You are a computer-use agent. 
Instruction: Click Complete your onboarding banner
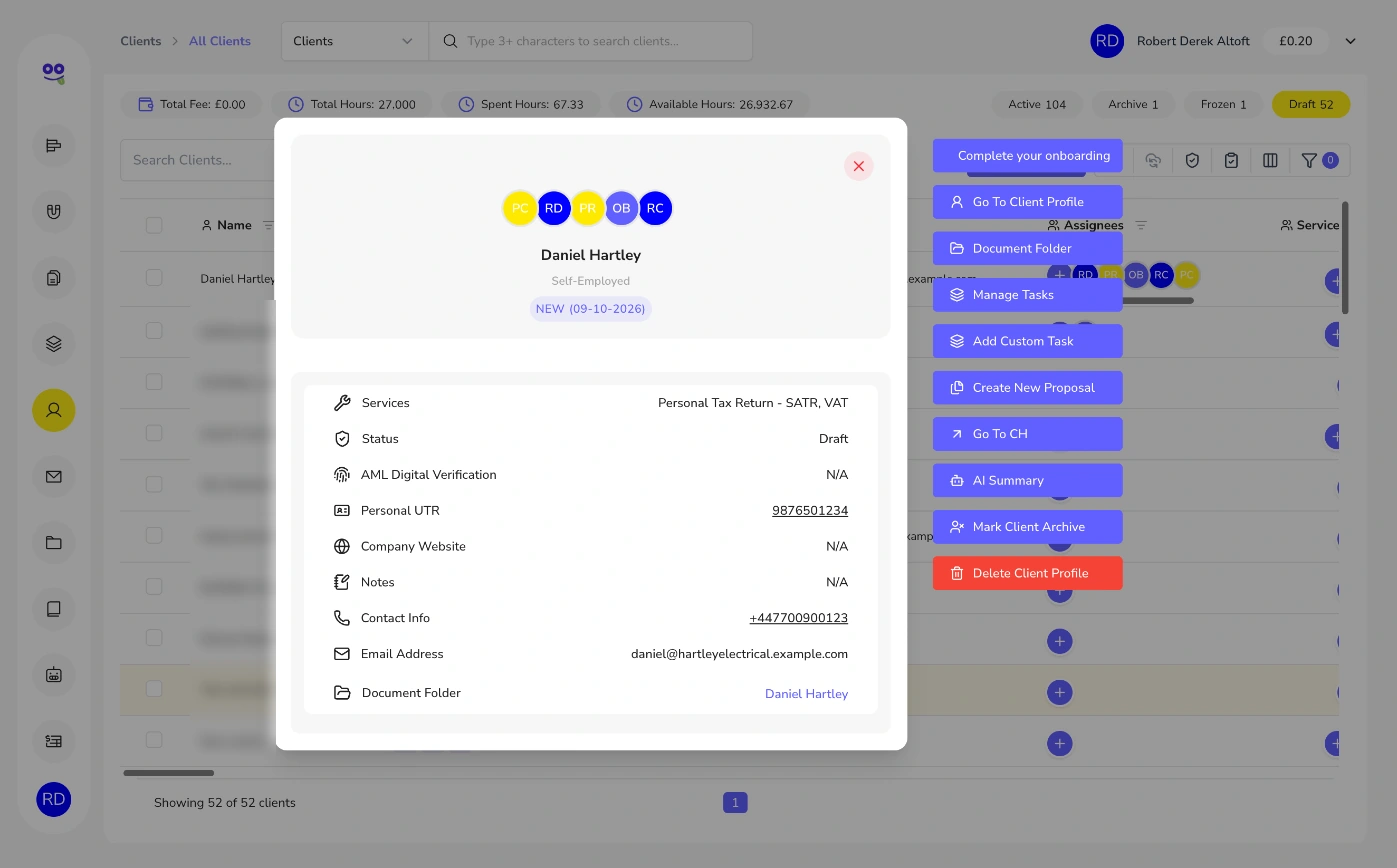1027,156
